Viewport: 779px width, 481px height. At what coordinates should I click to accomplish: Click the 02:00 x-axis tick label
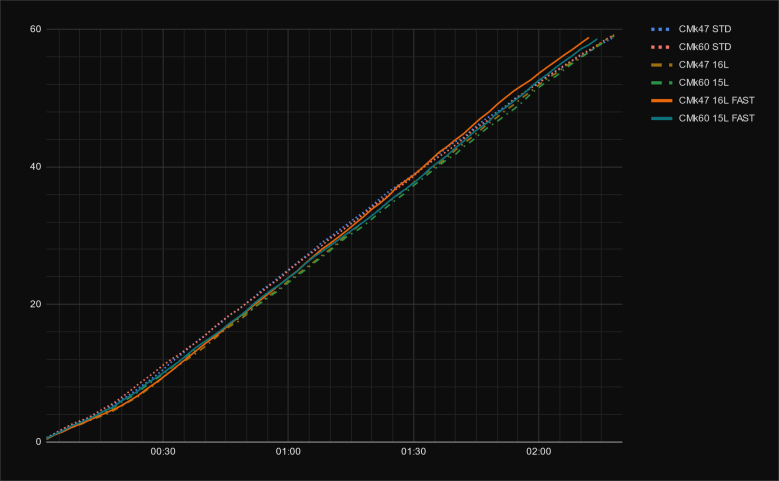click(x=538, y=452)
